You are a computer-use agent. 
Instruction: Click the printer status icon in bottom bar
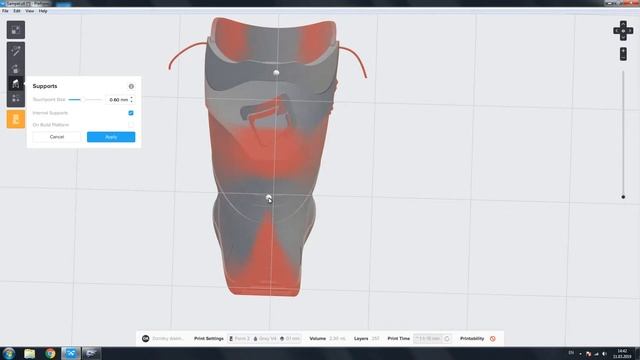145,338
